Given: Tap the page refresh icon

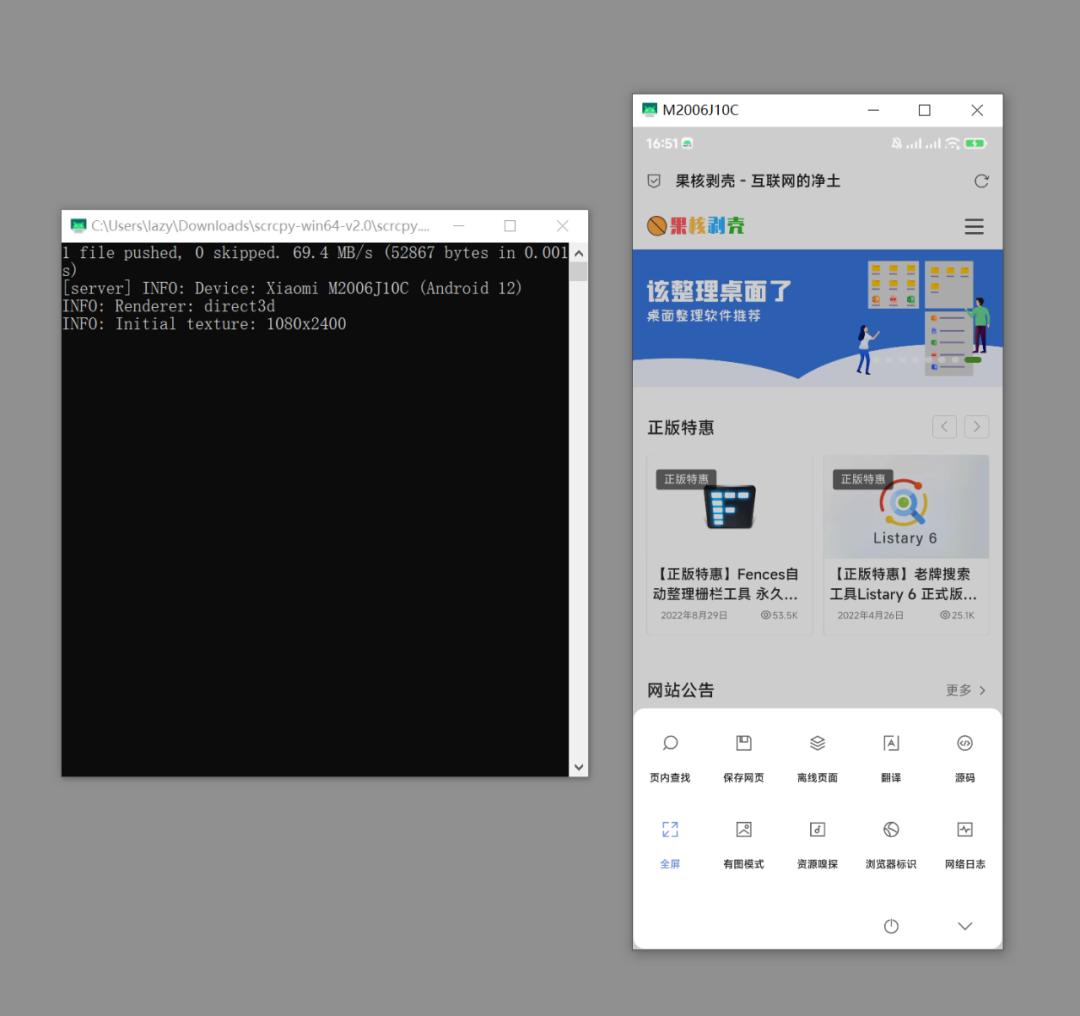Looking at the screenshot, I should click(981, 181).
